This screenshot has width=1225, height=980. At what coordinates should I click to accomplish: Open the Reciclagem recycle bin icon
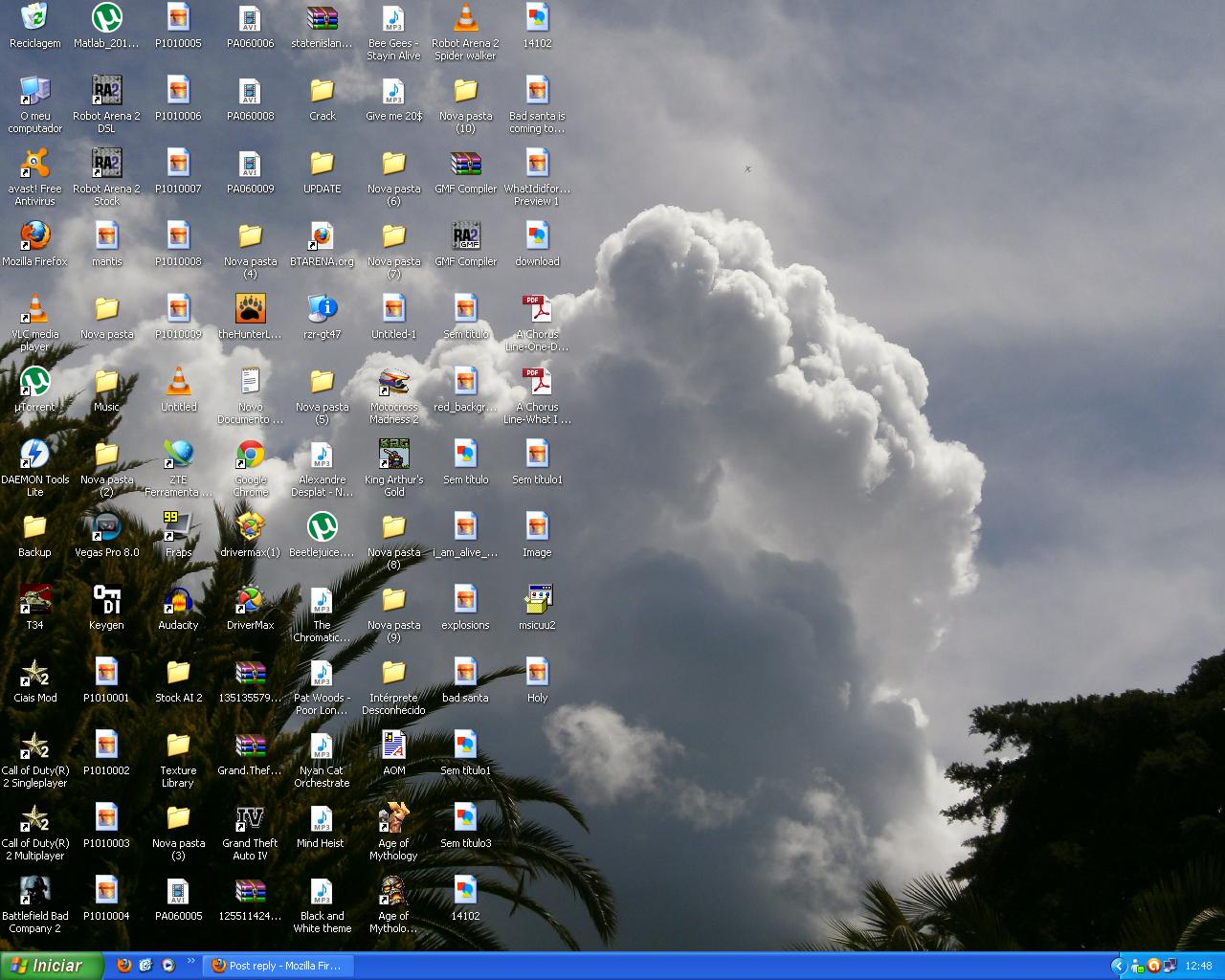click(34, 18)
